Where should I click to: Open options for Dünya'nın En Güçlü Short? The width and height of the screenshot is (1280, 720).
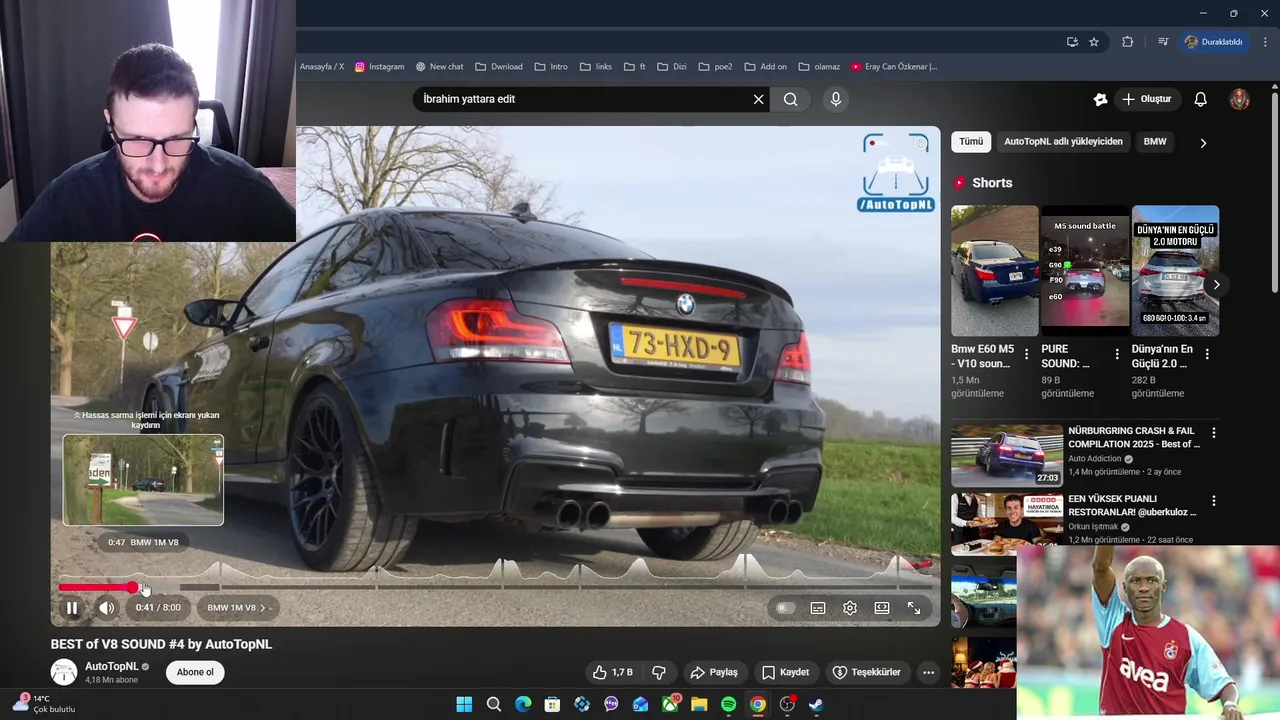click(1207, 355)
